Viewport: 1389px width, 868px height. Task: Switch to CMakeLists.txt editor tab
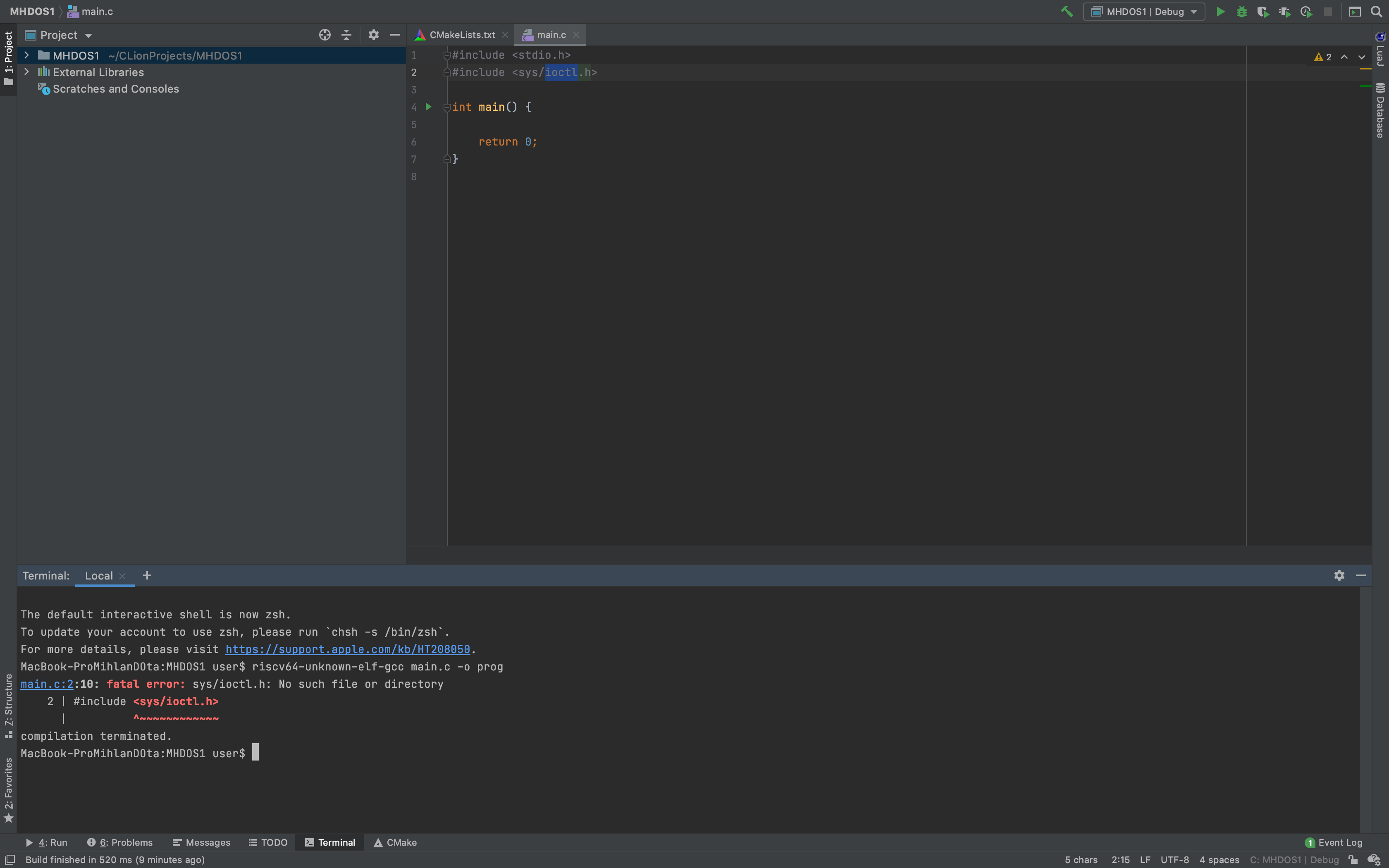click(x=461, y=35)
